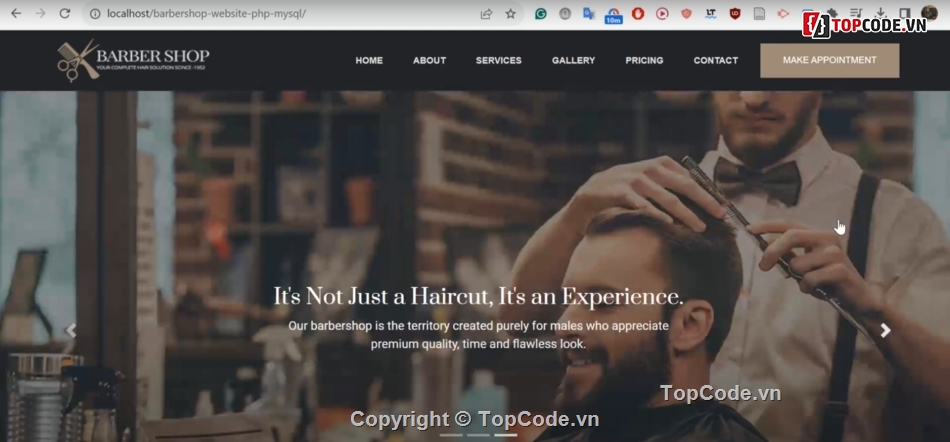
Task: Click the browser forward arrow
Action: (x=41, y=13)
